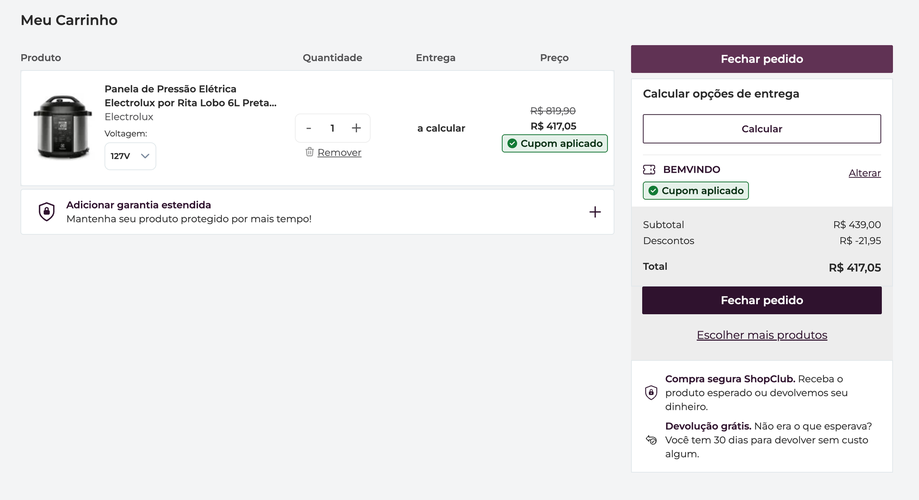Screen dimensions: 919x500
Task: Decrease quantity with the minus button
Action: pos(309,128)
